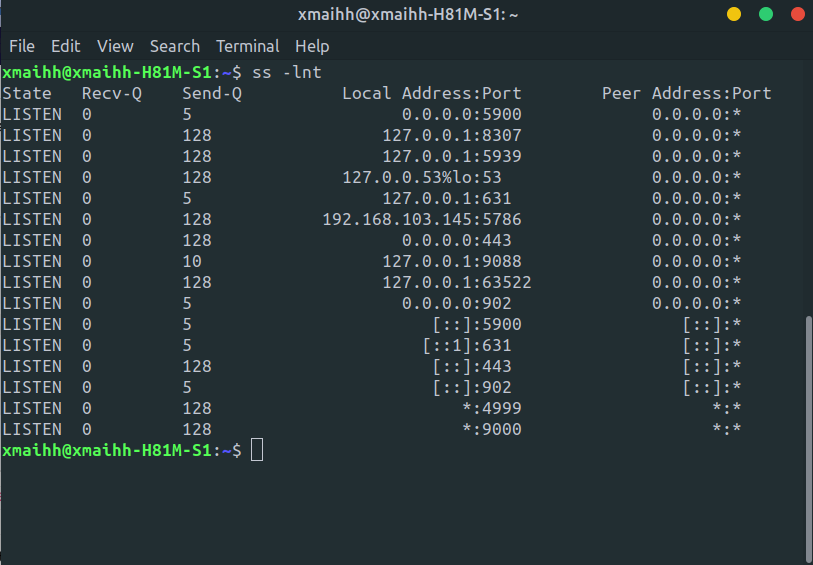Open the Search menu
The image size is (813, 565).
point(175,46)
